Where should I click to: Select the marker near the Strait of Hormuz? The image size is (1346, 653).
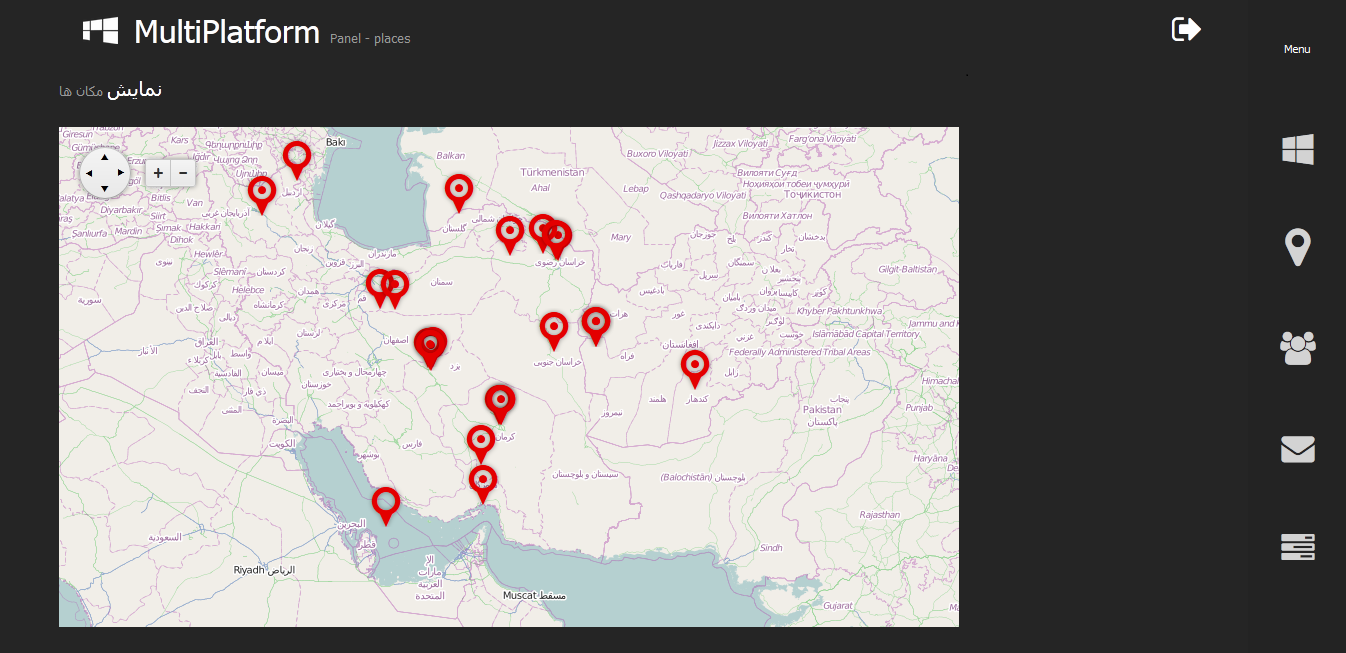click(x=483, y=483)
